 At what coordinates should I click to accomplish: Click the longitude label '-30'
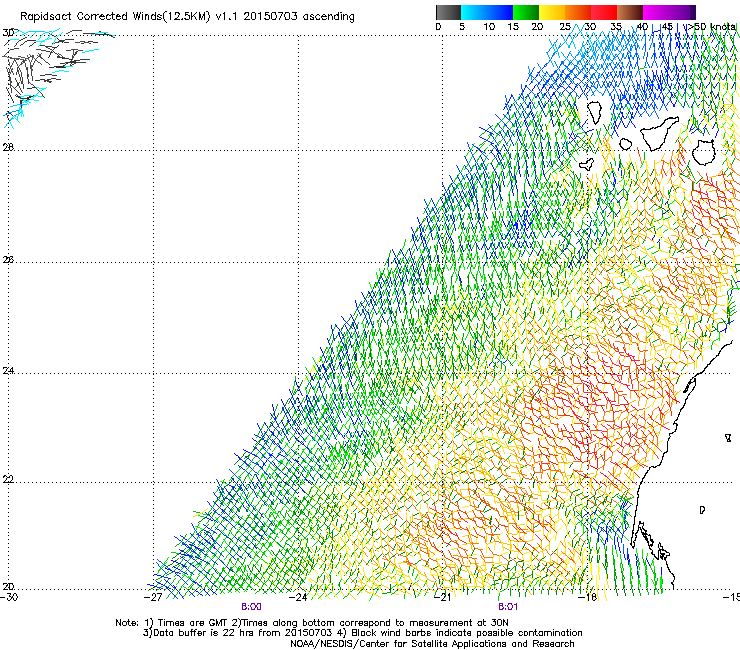point(8,598)
